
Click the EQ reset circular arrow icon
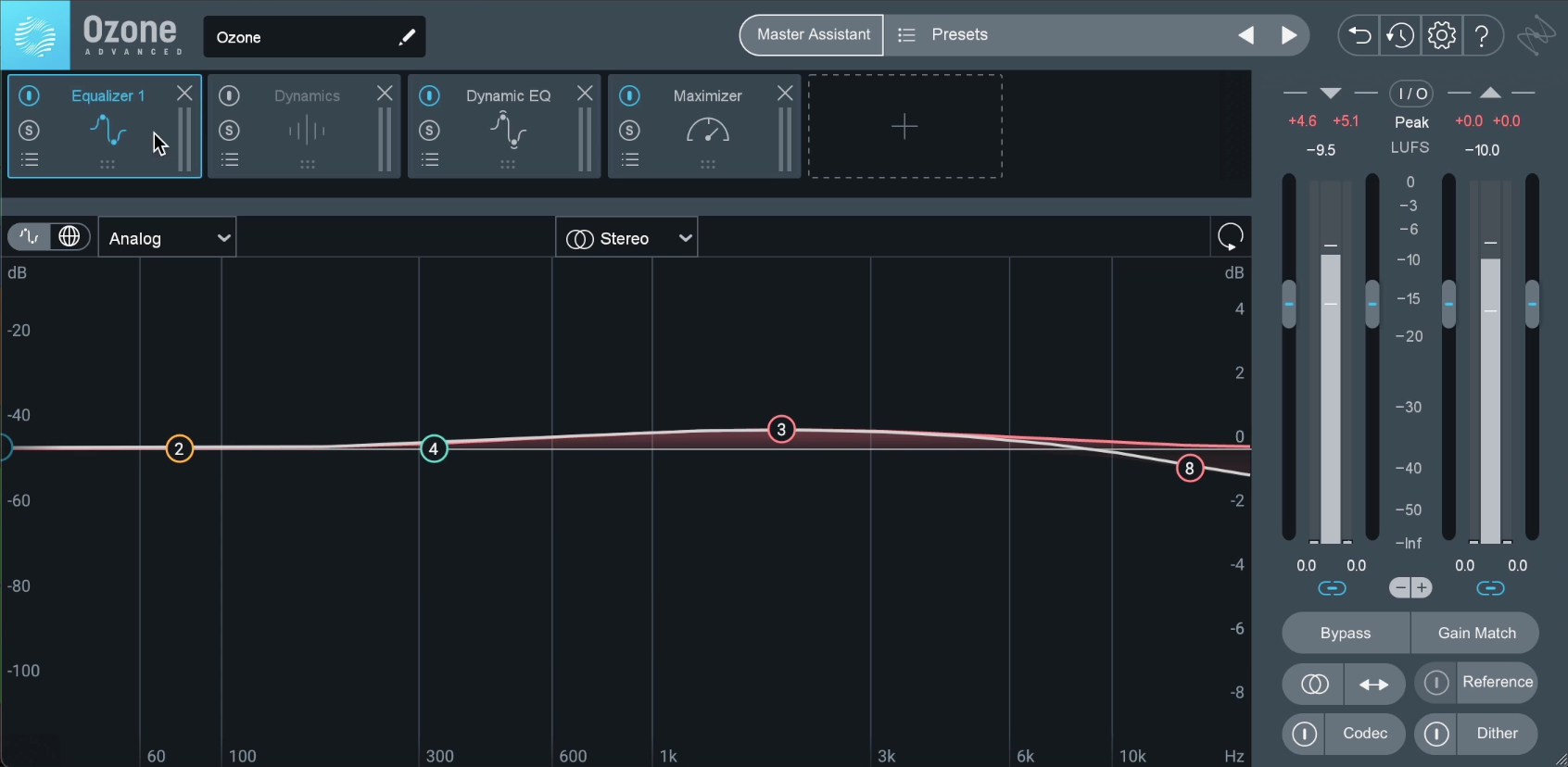(x=1231, y=237)
